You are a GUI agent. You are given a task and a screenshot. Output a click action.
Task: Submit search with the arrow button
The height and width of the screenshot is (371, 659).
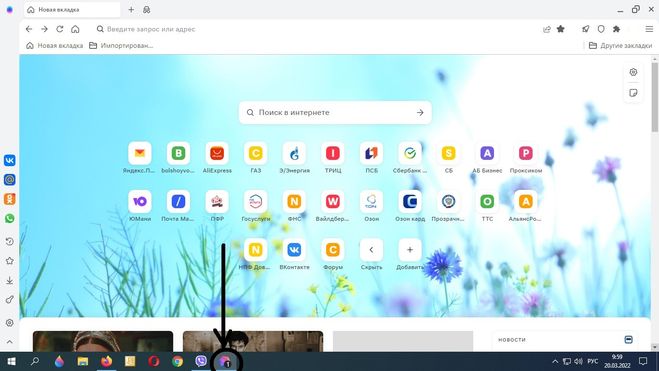coord(420,113)
